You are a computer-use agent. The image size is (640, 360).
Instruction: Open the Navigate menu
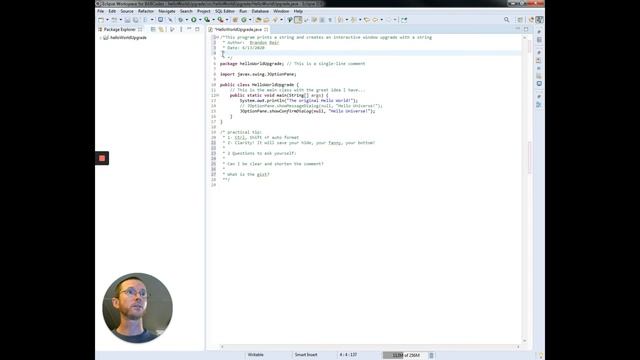point(167,11)
